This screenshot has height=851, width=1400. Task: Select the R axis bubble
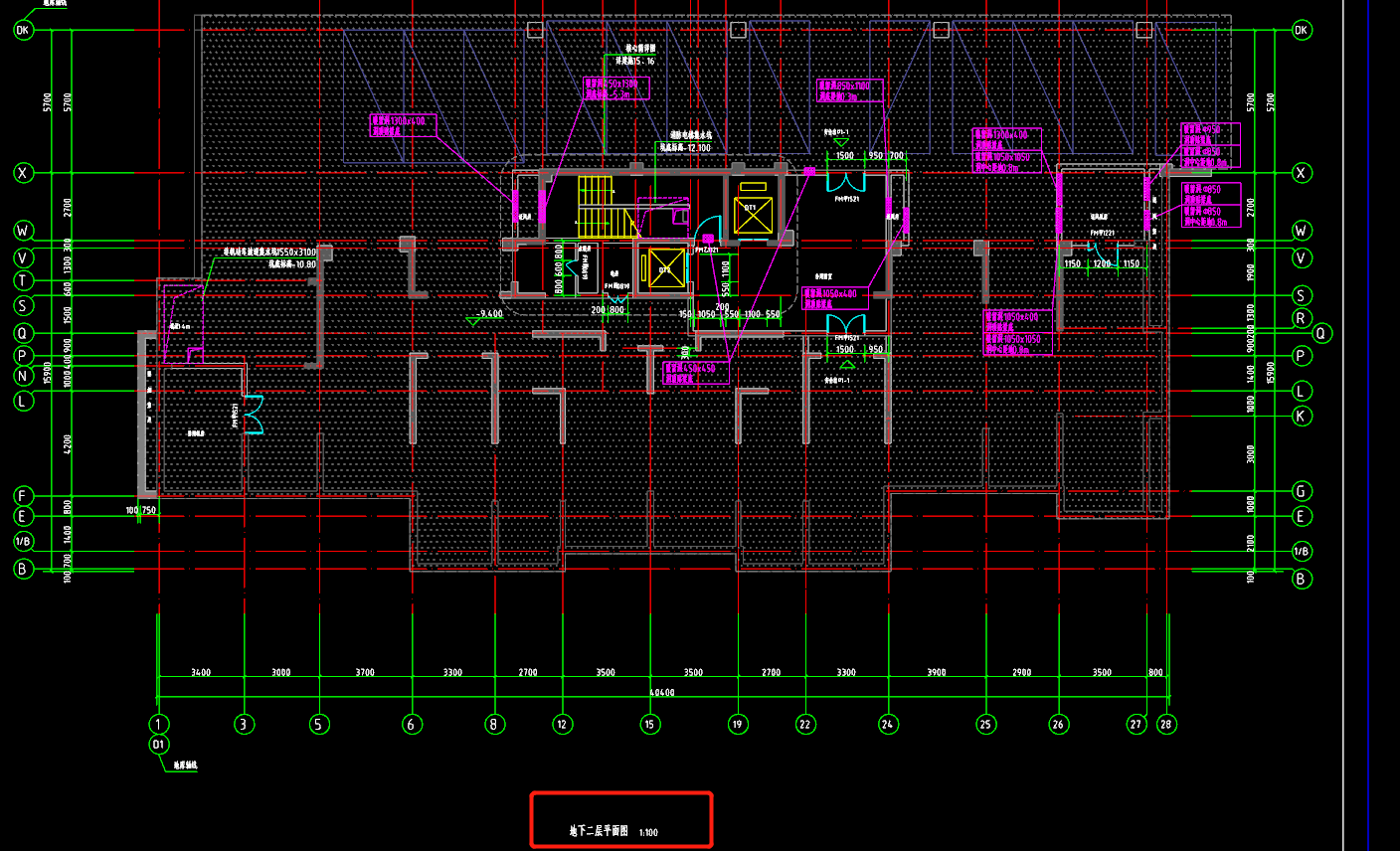click(1302, 318)
